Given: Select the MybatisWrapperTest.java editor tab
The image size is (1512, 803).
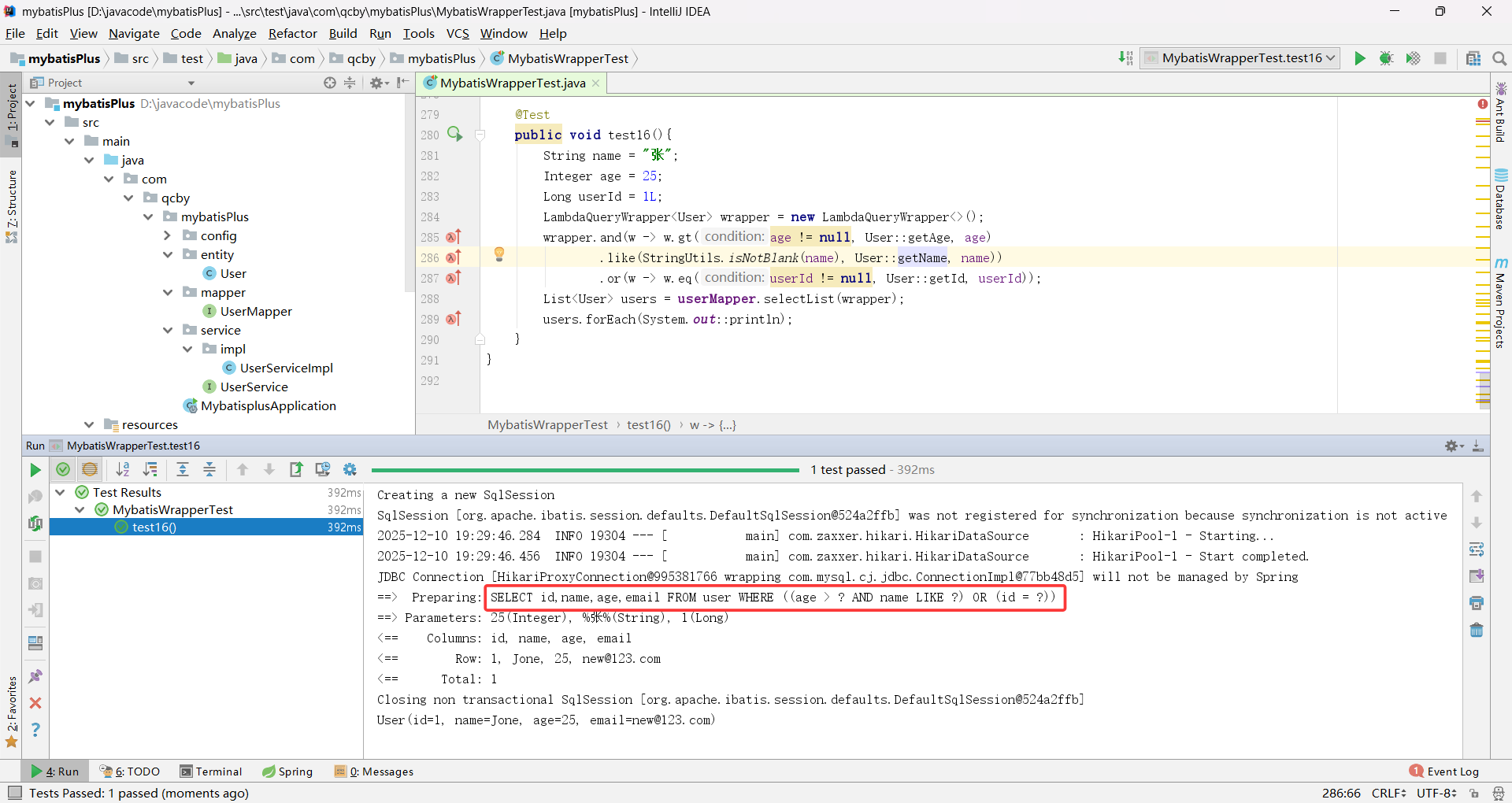Looking at the screenshot, I should coord(512,83).
